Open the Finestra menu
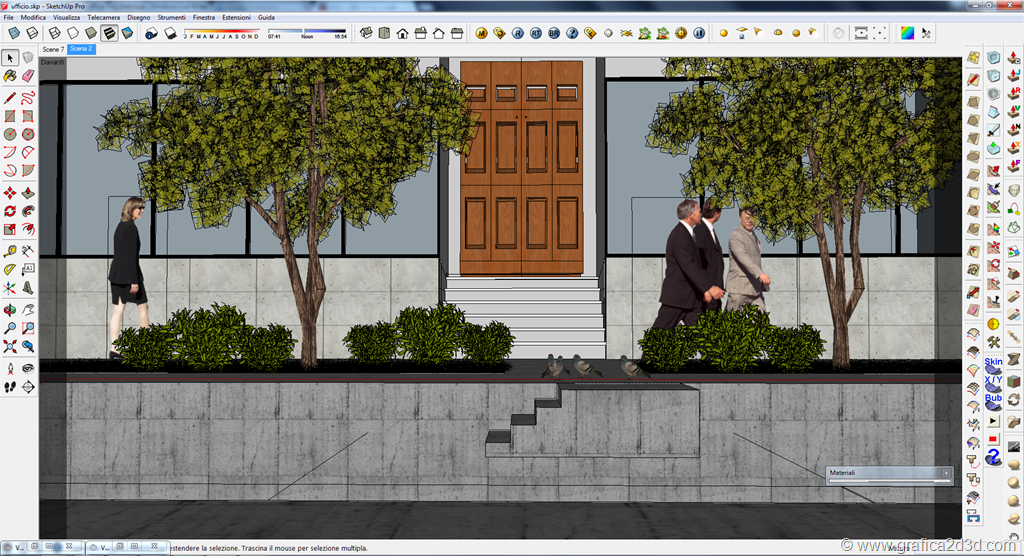Image resolution: width=1024 pixels, height=556 pixels. (203, 18)
